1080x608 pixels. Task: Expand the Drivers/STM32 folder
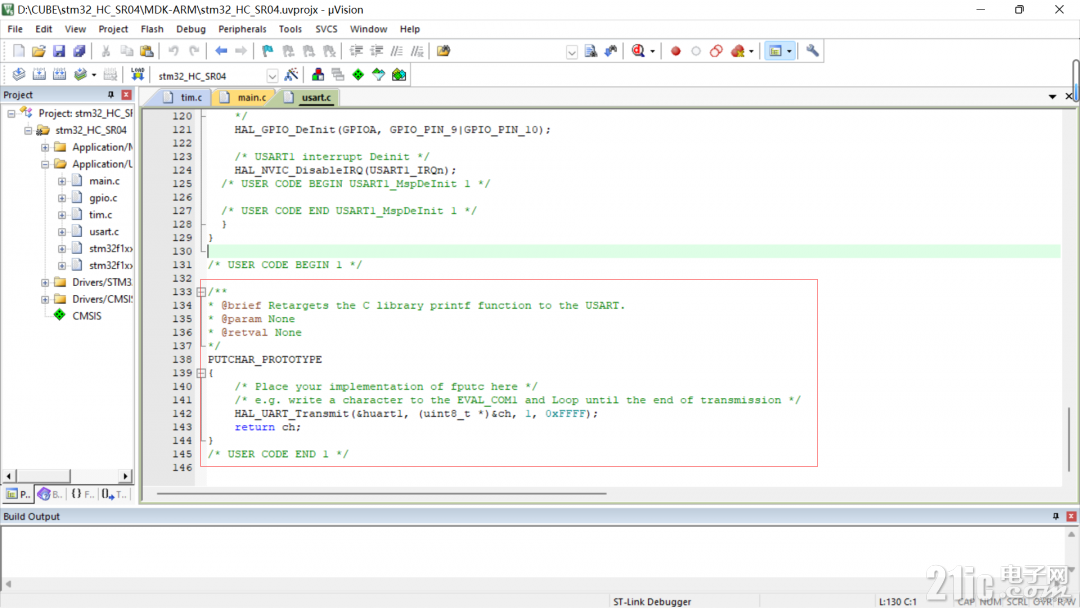point(45,282)
